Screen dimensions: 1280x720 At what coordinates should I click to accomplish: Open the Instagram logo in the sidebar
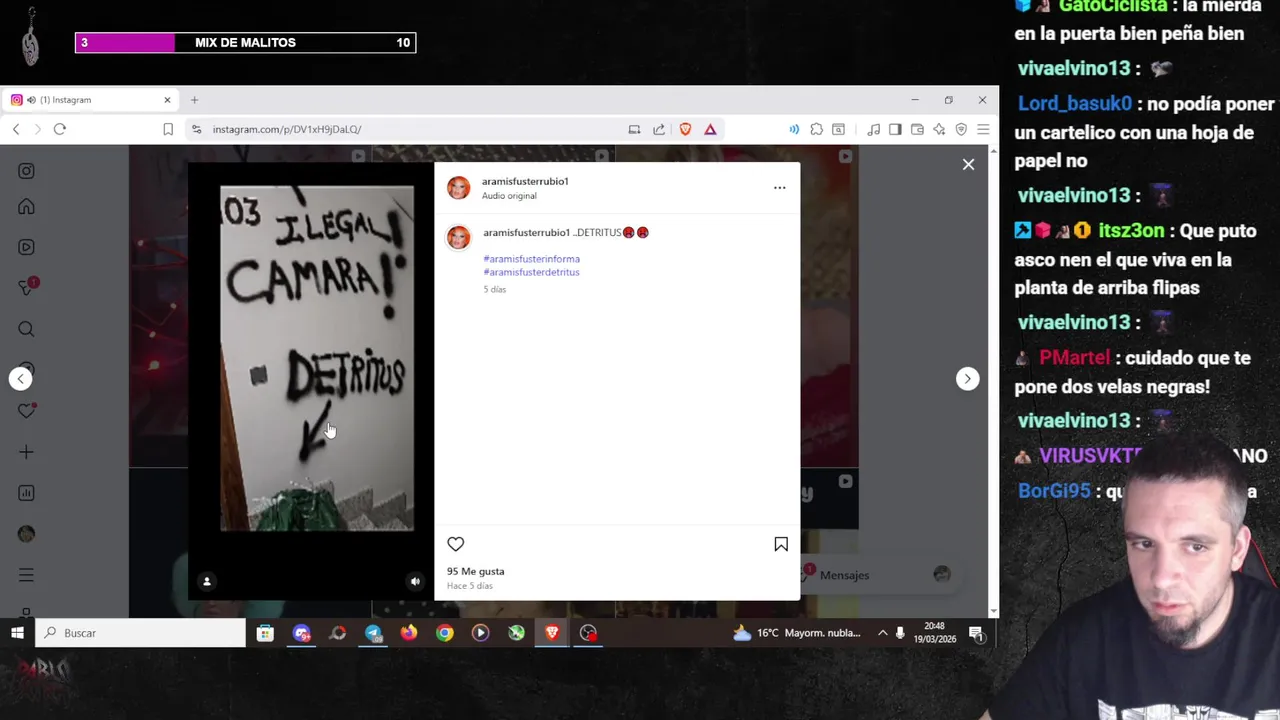click(26, 171)
